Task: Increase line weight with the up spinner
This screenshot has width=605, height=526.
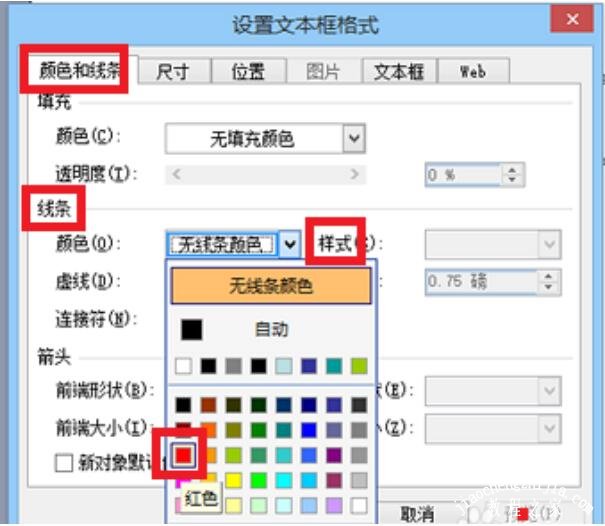Action: (548, 276)
